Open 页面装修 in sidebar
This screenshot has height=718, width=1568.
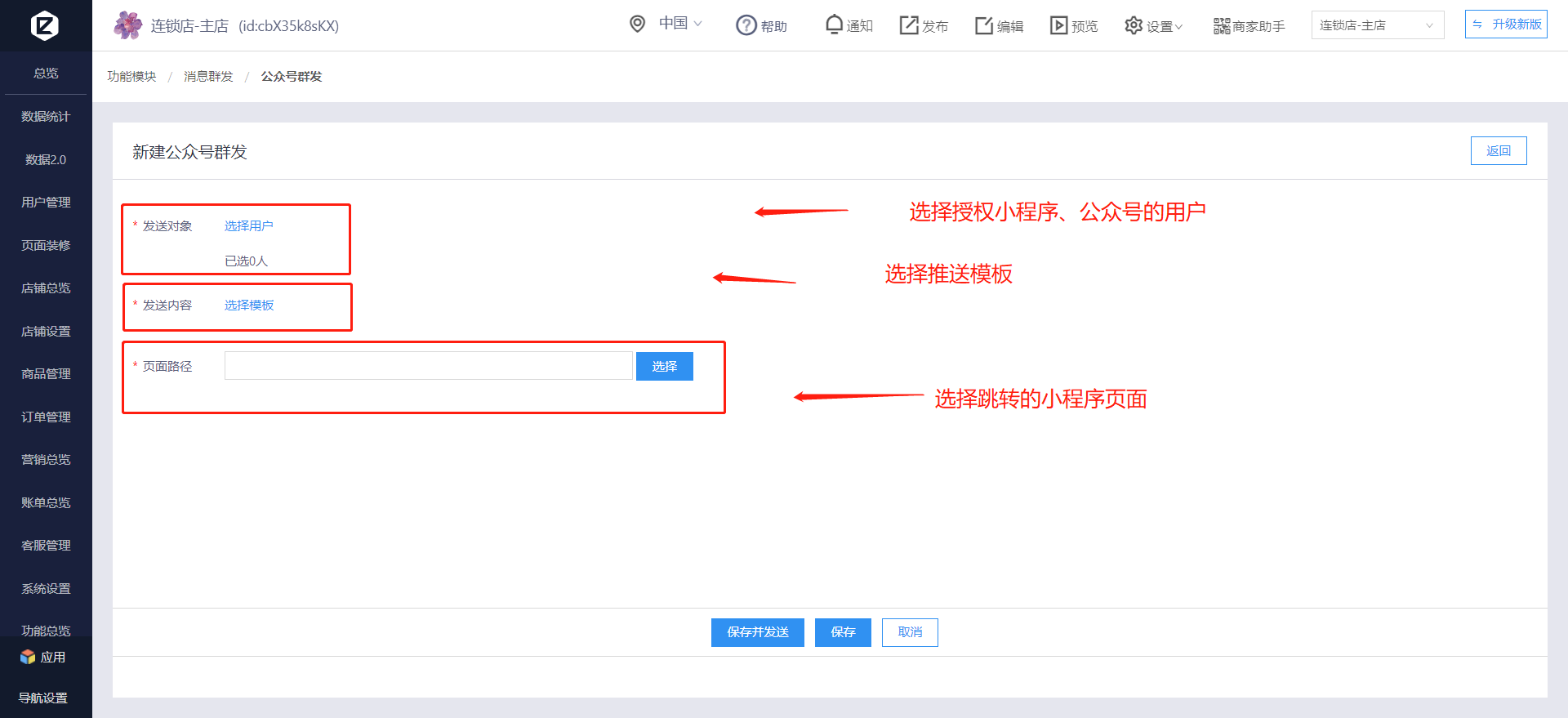click(x=46, y=246)
